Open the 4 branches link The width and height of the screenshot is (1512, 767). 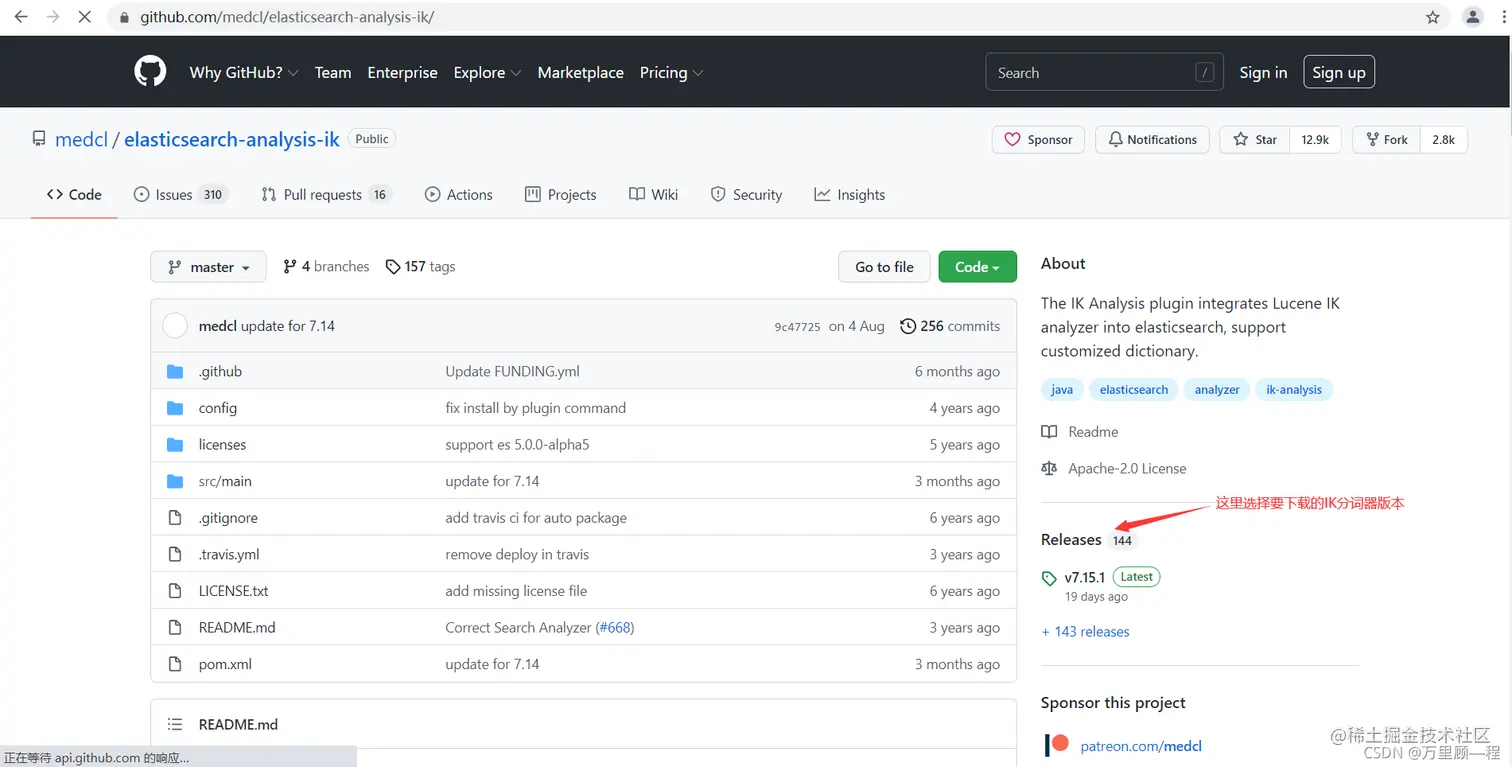[x=326, y=267]
